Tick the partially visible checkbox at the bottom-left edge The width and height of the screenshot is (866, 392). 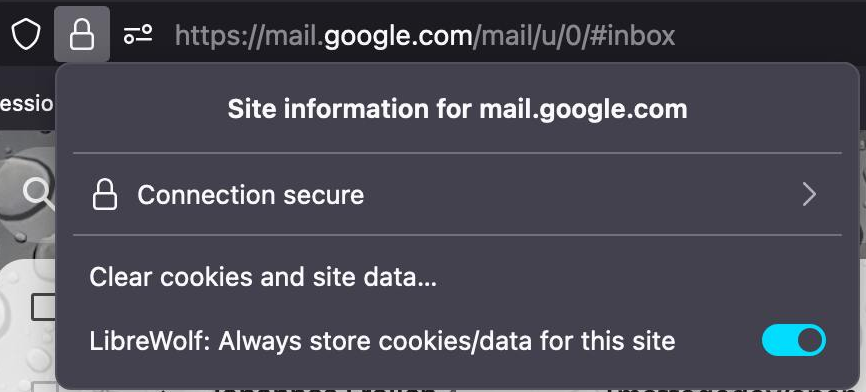point(43,386)
